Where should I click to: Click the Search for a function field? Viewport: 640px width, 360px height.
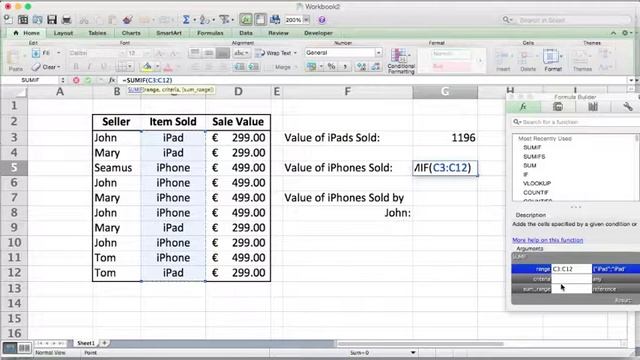[x=576, y=122]
